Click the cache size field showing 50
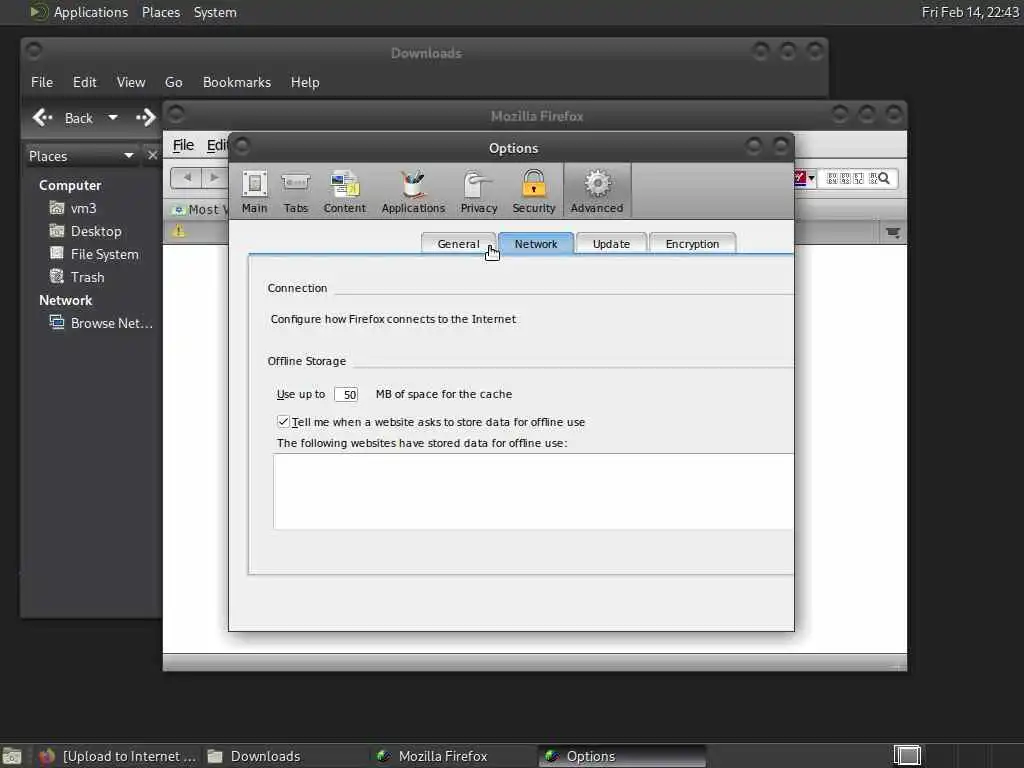 point(346,394)
